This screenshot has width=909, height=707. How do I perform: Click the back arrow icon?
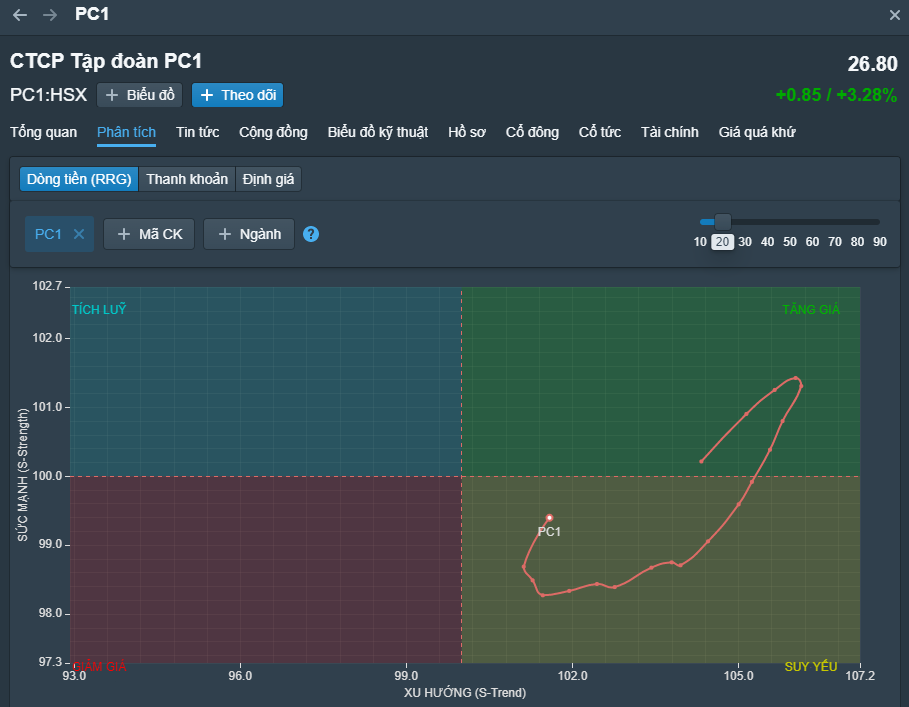point(20,15)
